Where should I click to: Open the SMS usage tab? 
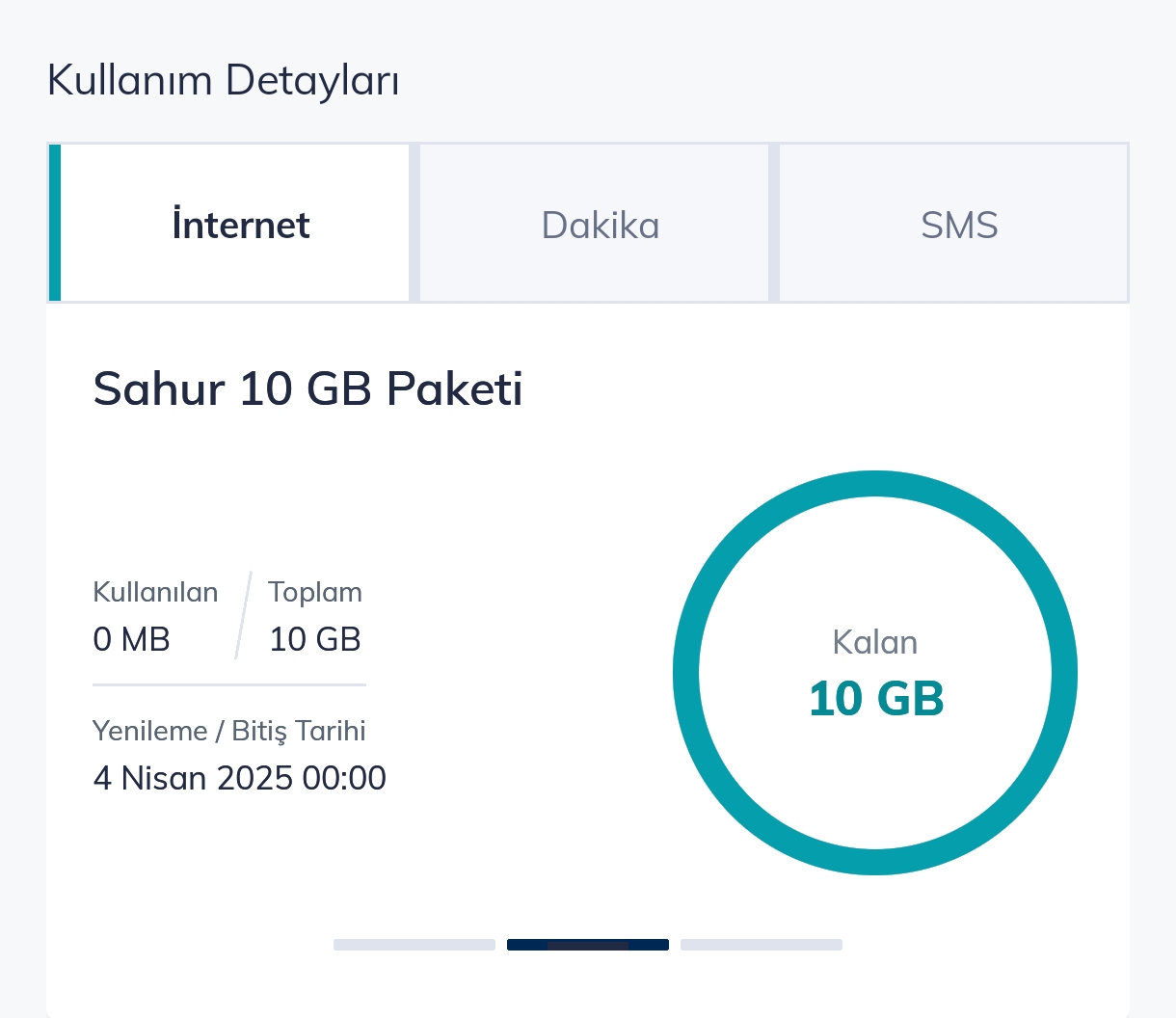958,225
